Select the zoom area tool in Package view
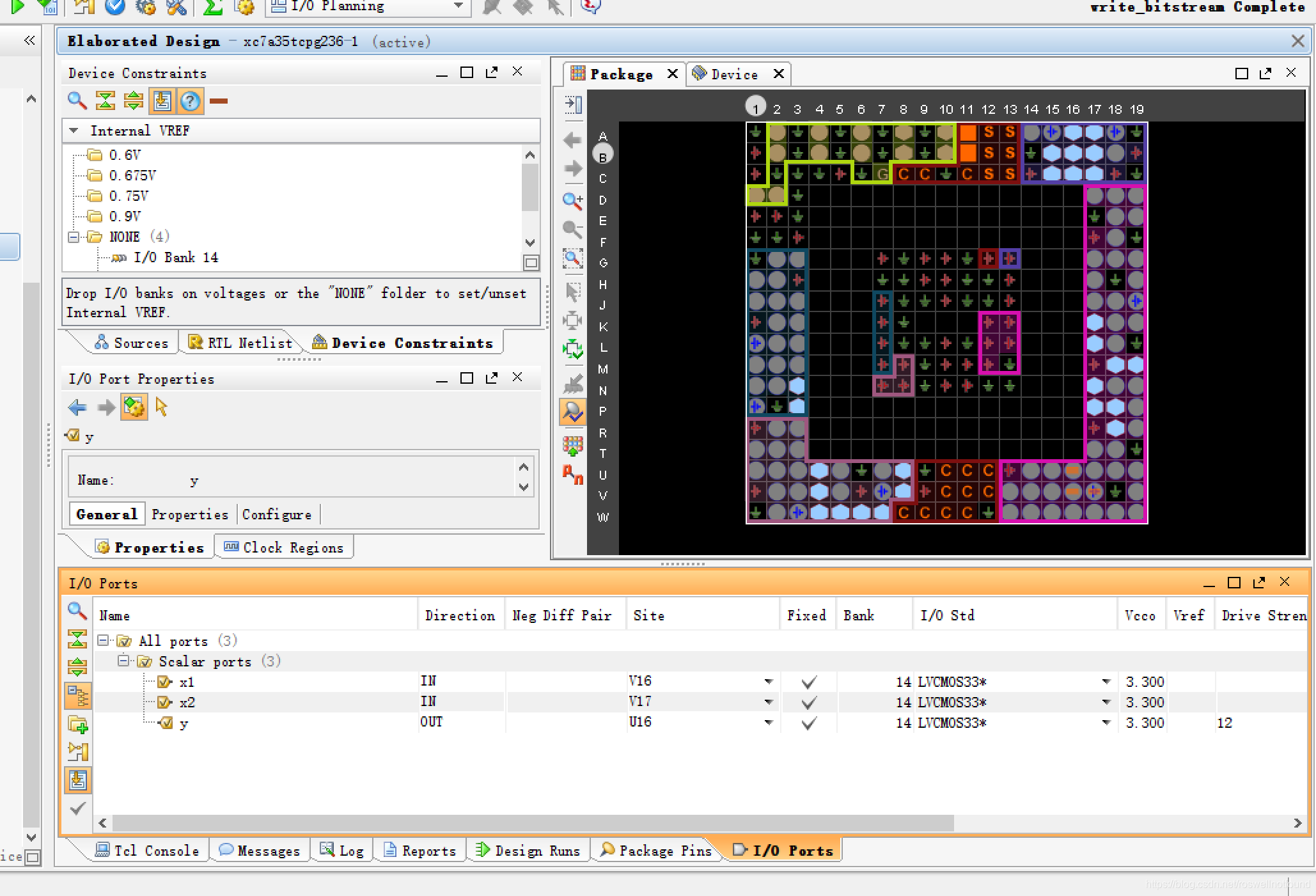Screen dimensions: 1316x896 point(573,259)
